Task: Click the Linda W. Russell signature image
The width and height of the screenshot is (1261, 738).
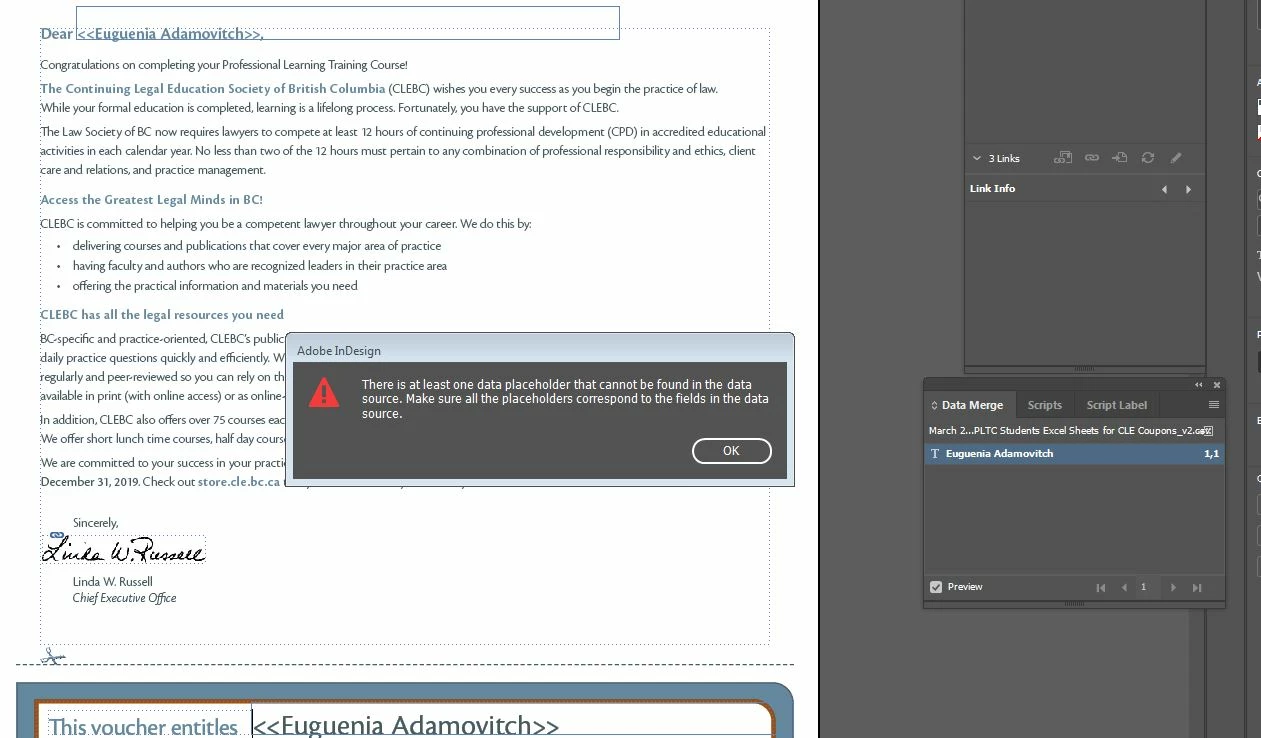Action: (124, 549)
